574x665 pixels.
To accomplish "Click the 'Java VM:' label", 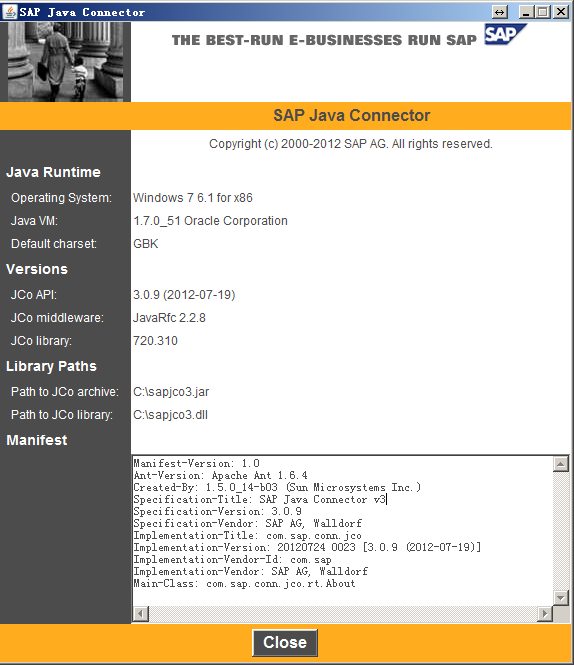I will [x=34, y=221].
